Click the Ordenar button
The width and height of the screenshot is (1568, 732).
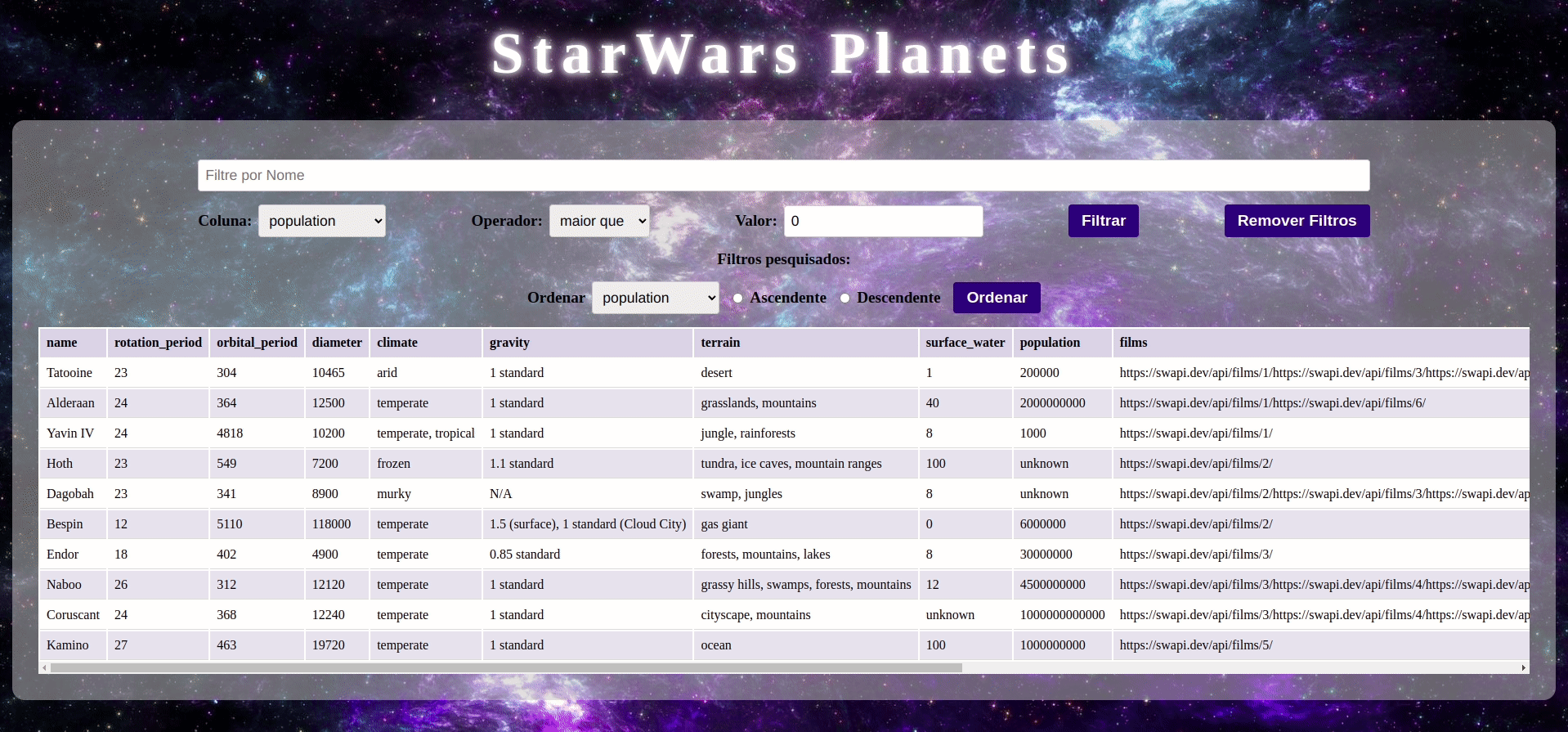pyautogui.click(x=997, y=298)
